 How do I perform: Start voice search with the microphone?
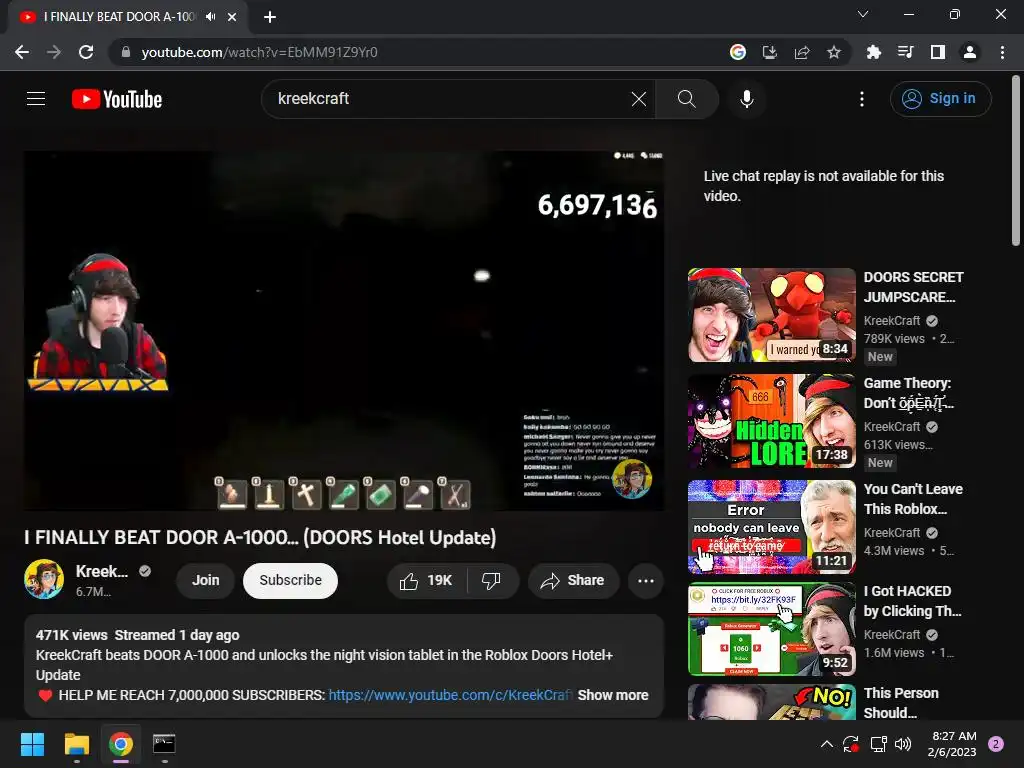(746, 99)
